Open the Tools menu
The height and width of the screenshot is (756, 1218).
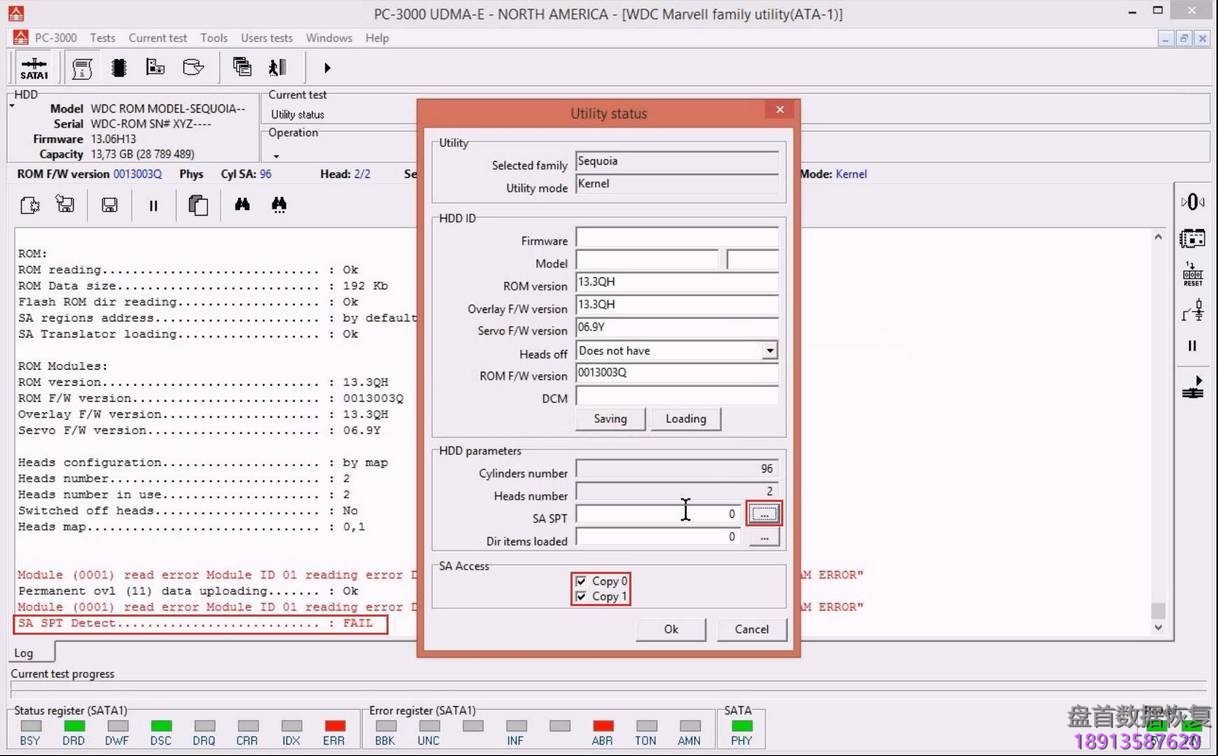tap(213, 38)
